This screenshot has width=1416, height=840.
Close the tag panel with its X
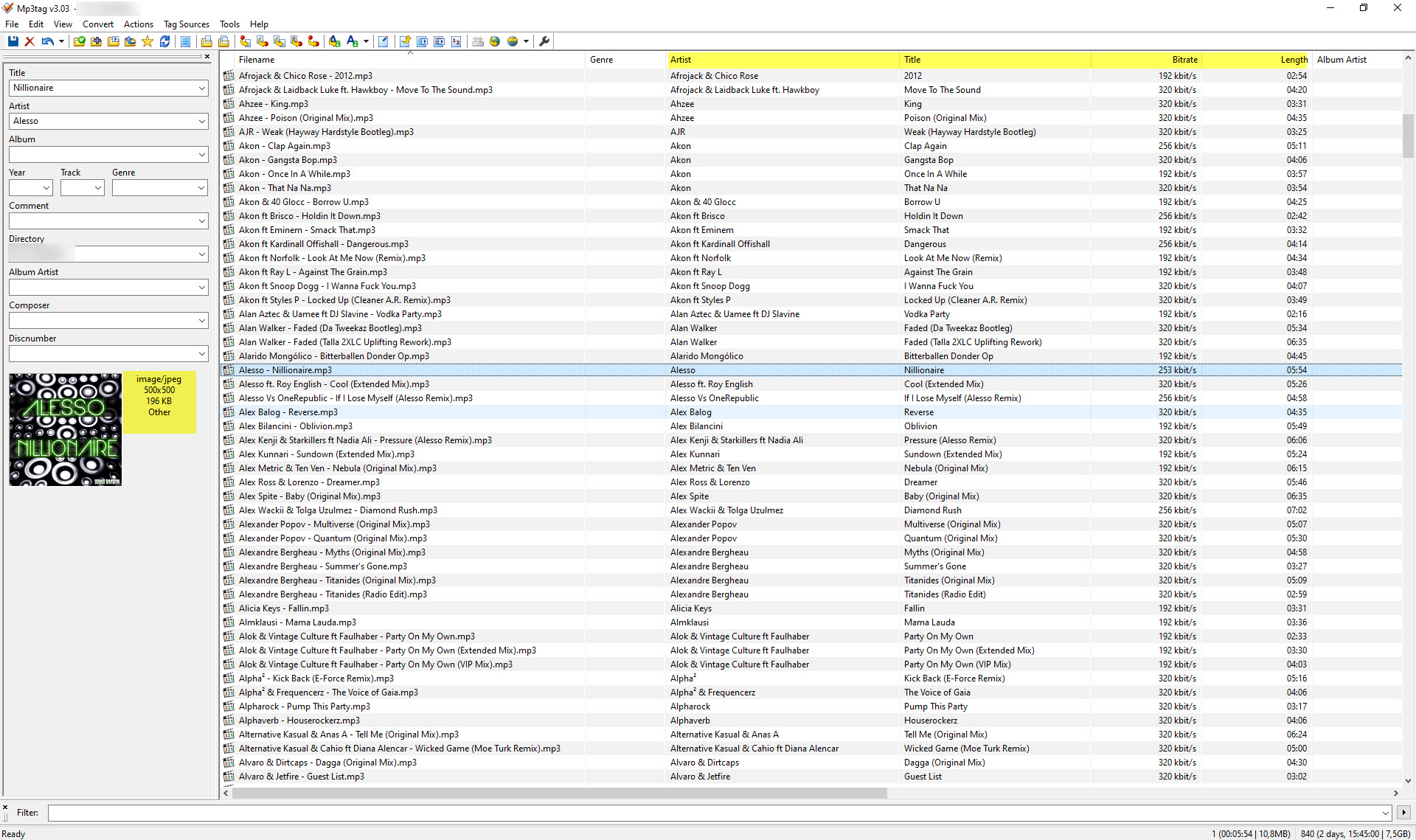pos(207,57)
